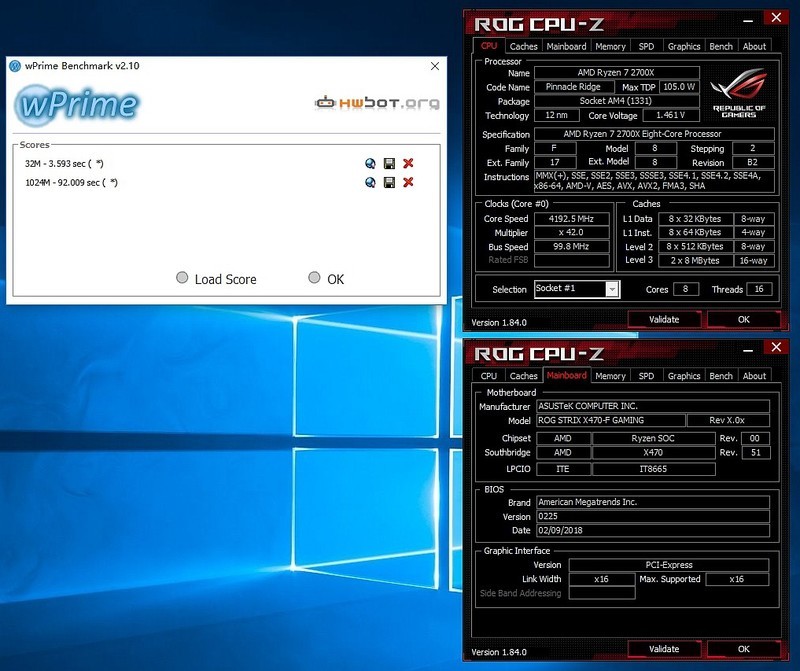Image resolution: width=800 pixels, height=671 pixels.
Task: Select the Graphics tab in bottom CPU-Z
Action: coord(683,376)
